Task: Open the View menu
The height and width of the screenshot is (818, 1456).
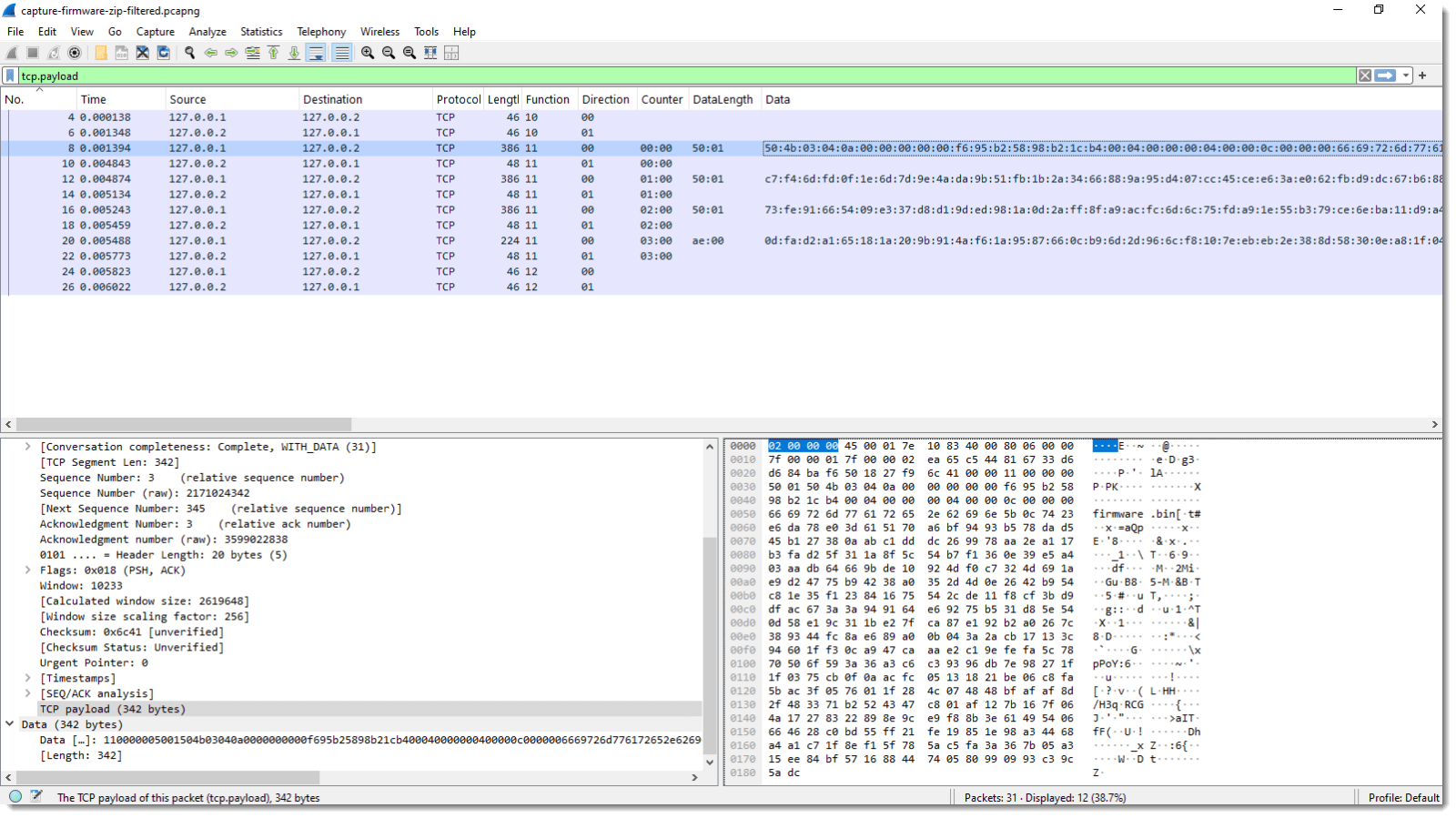Action: pos(82,31)
